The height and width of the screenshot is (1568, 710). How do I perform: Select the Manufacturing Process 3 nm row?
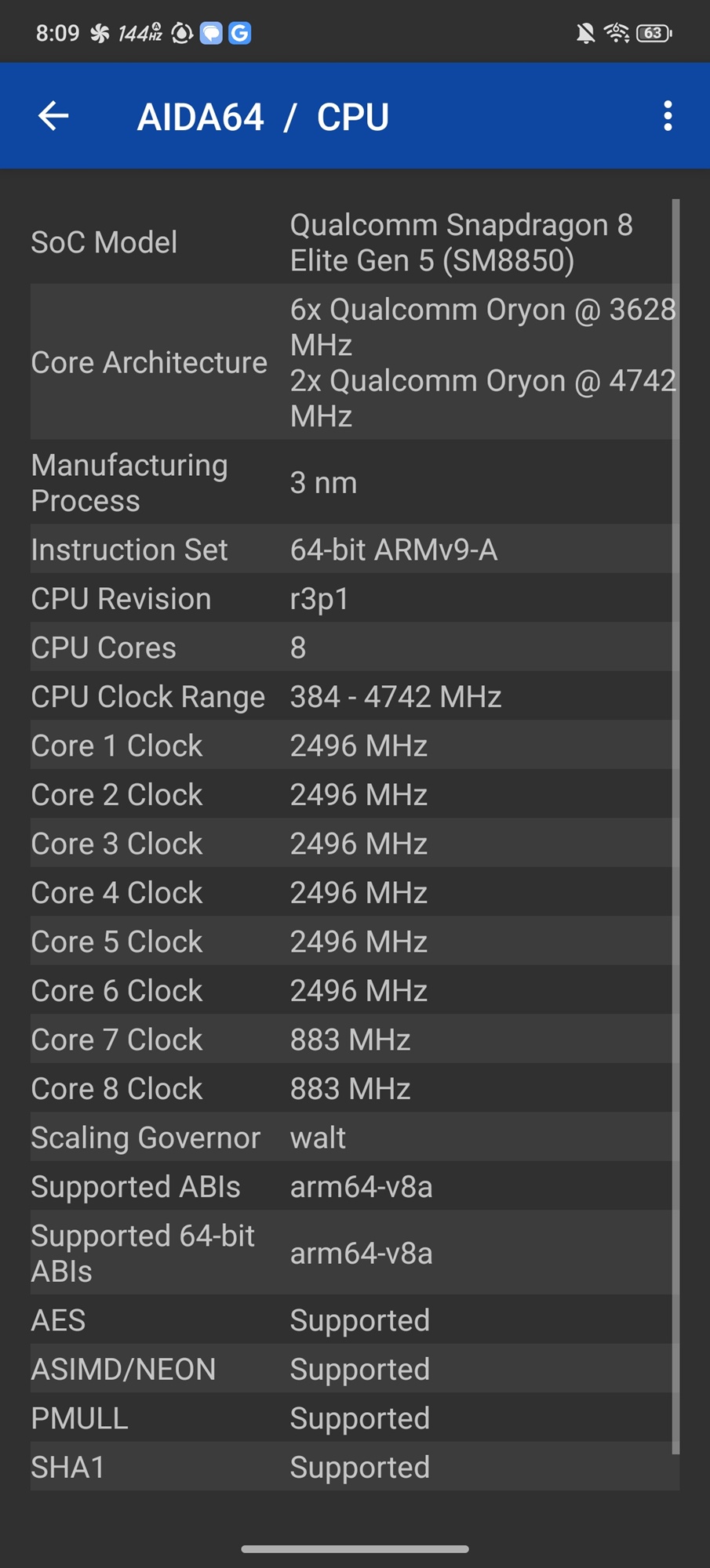pos(355,482)
